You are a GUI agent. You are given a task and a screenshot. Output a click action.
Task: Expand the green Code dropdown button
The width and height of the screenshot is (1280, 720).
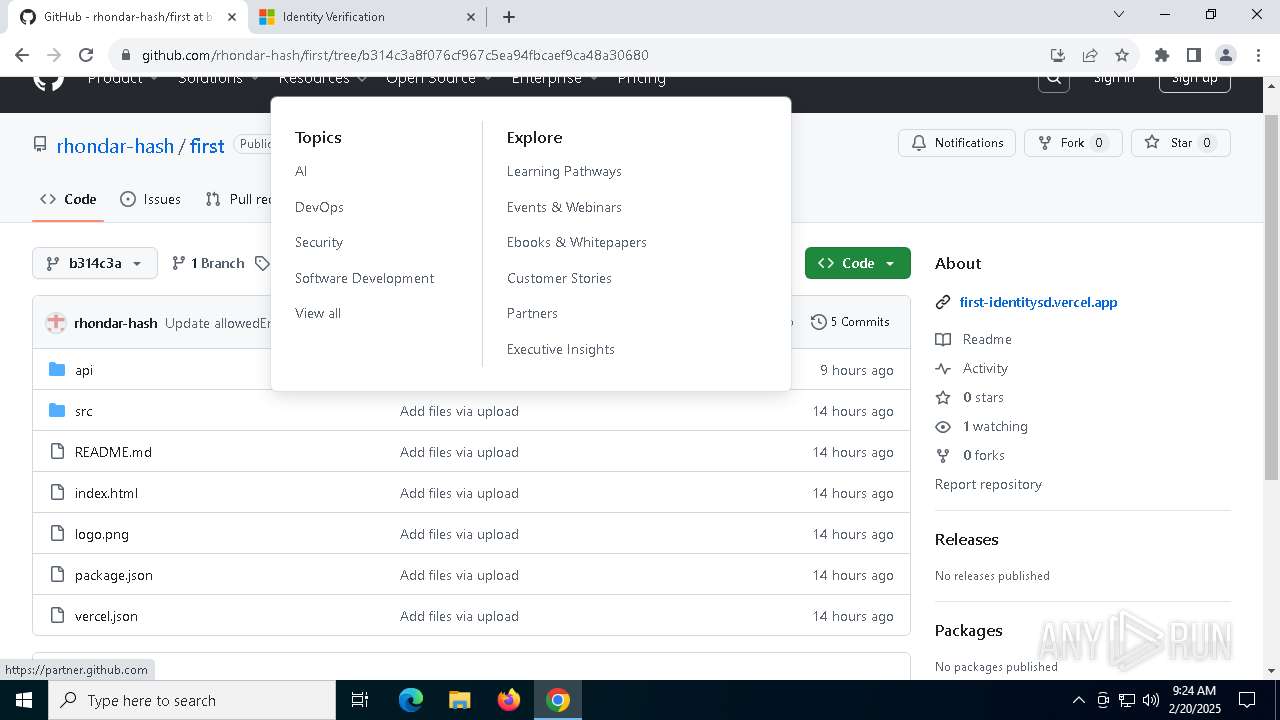(x=858, y=263)
